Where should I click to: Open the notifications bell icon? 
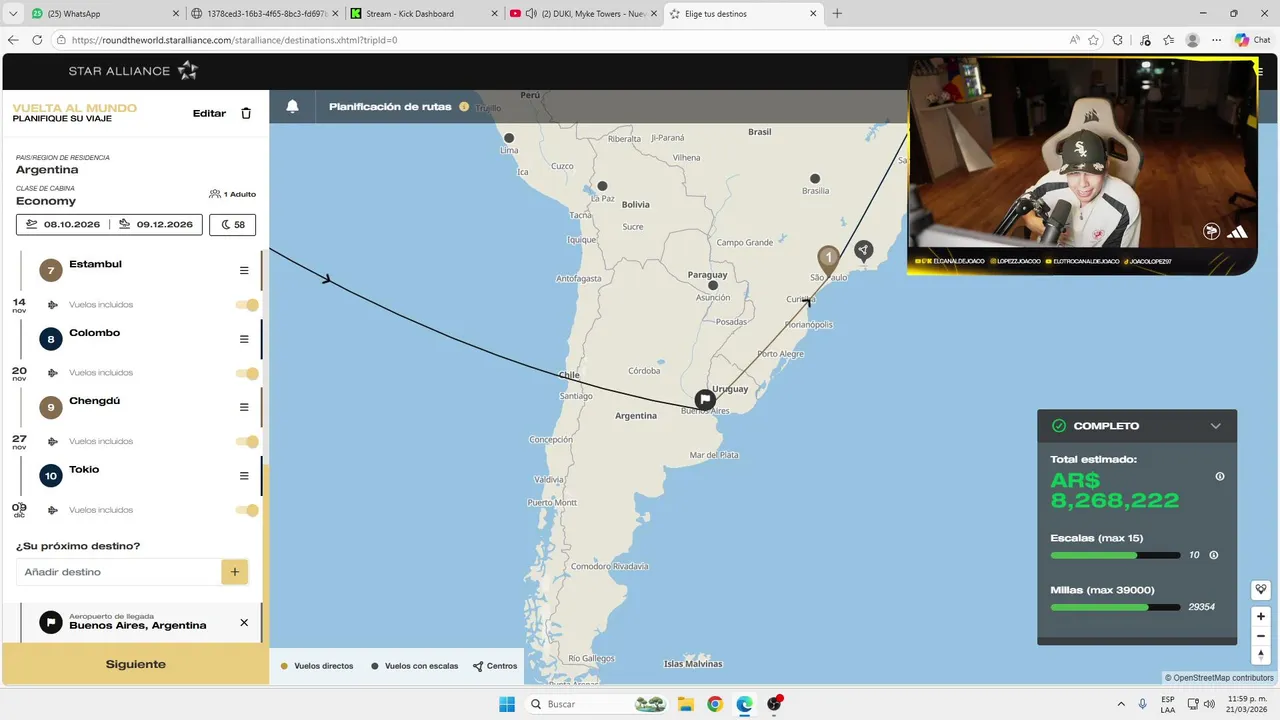point(292,107)
